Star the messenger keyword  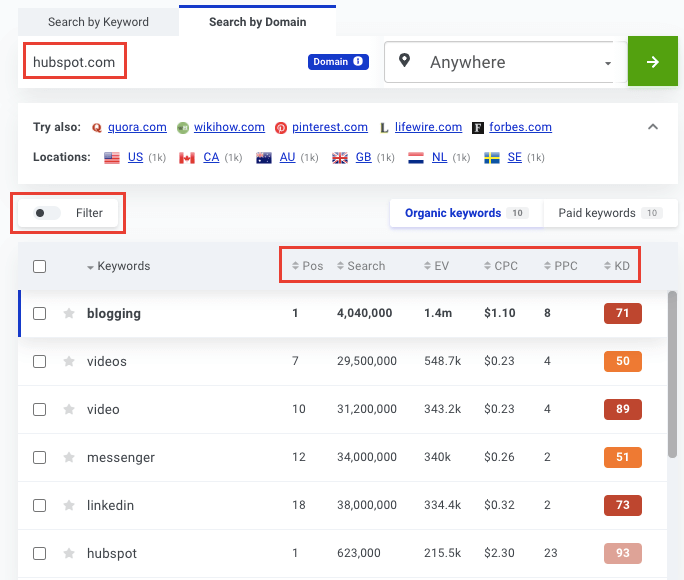coord(68,457)
